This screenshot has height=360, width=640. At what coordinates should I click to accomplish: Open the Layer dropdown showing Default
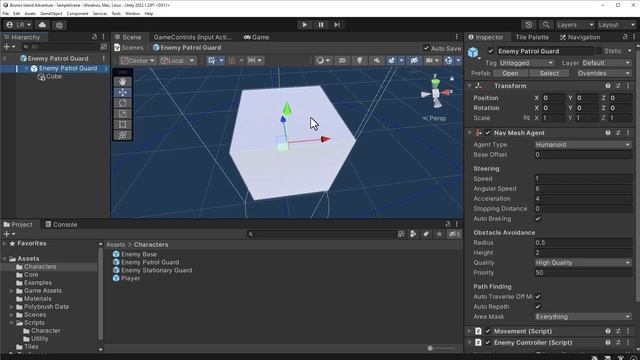pyautogui.click(x=606, y=63)
